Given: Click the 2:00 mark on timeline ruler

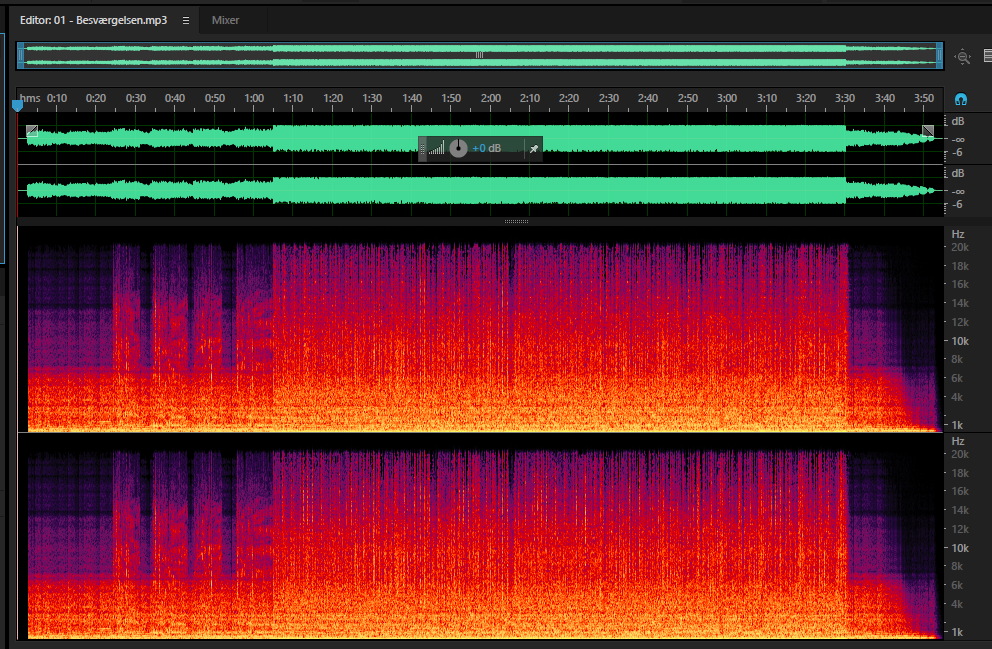Looking at the screenshot, I should coord(490,98).
